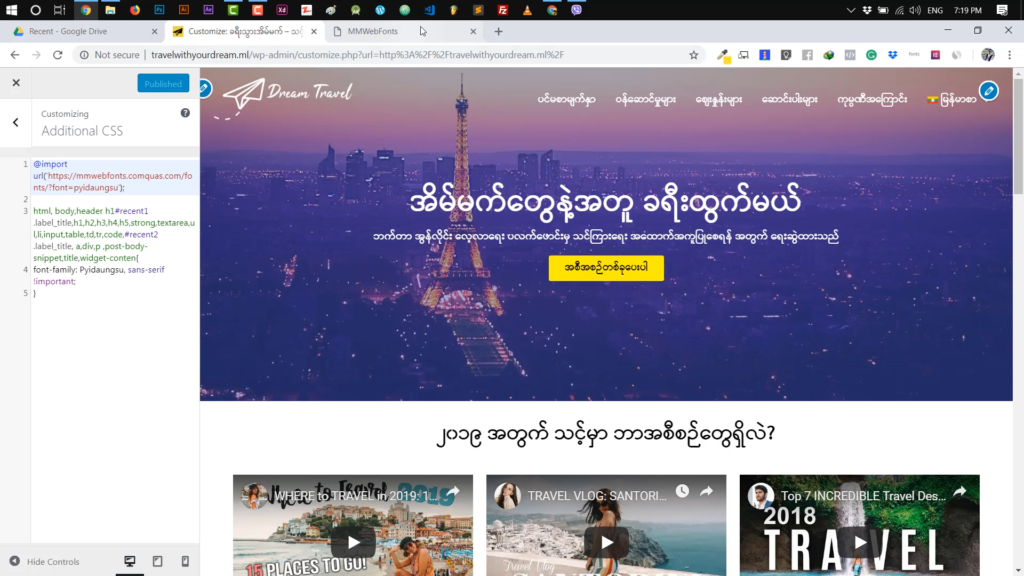Open Firefox from the taskbar
This screenshot has width=1024, height=576.
135,10
